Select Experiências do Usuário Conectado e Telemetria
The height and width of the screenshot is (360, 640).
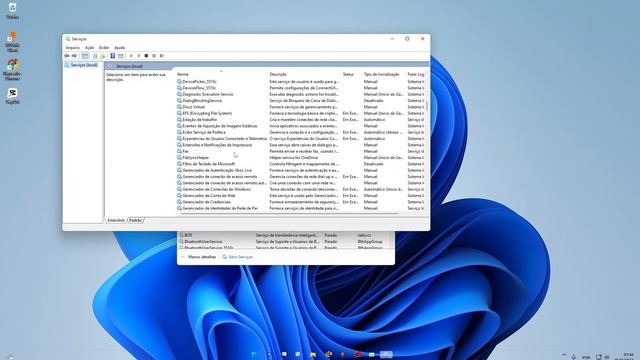[x=300, y=138]
